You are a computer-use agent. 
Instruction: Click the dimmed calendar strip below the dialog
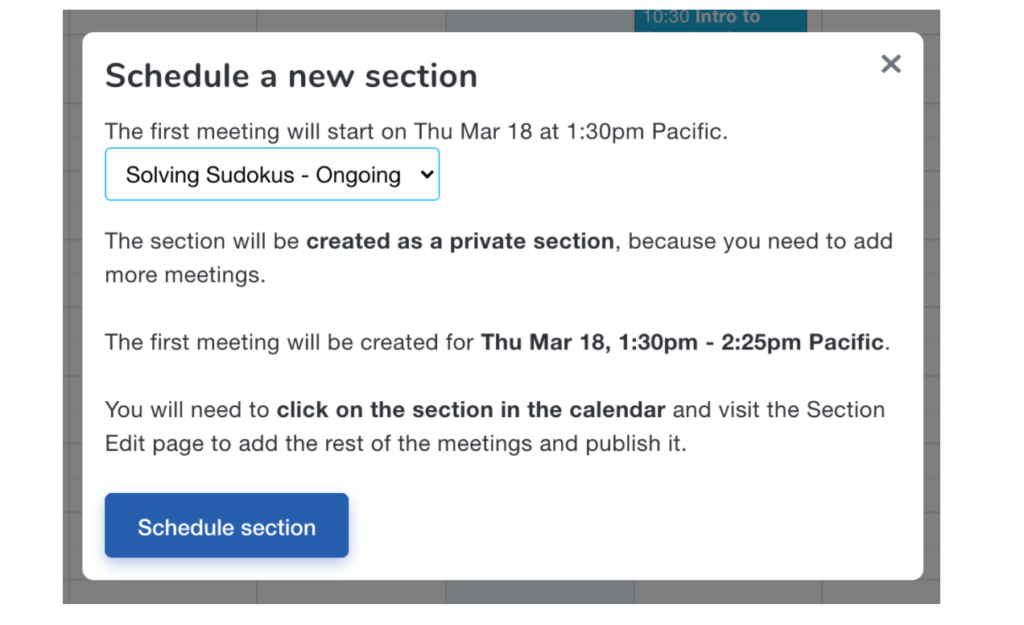point(500,592)
